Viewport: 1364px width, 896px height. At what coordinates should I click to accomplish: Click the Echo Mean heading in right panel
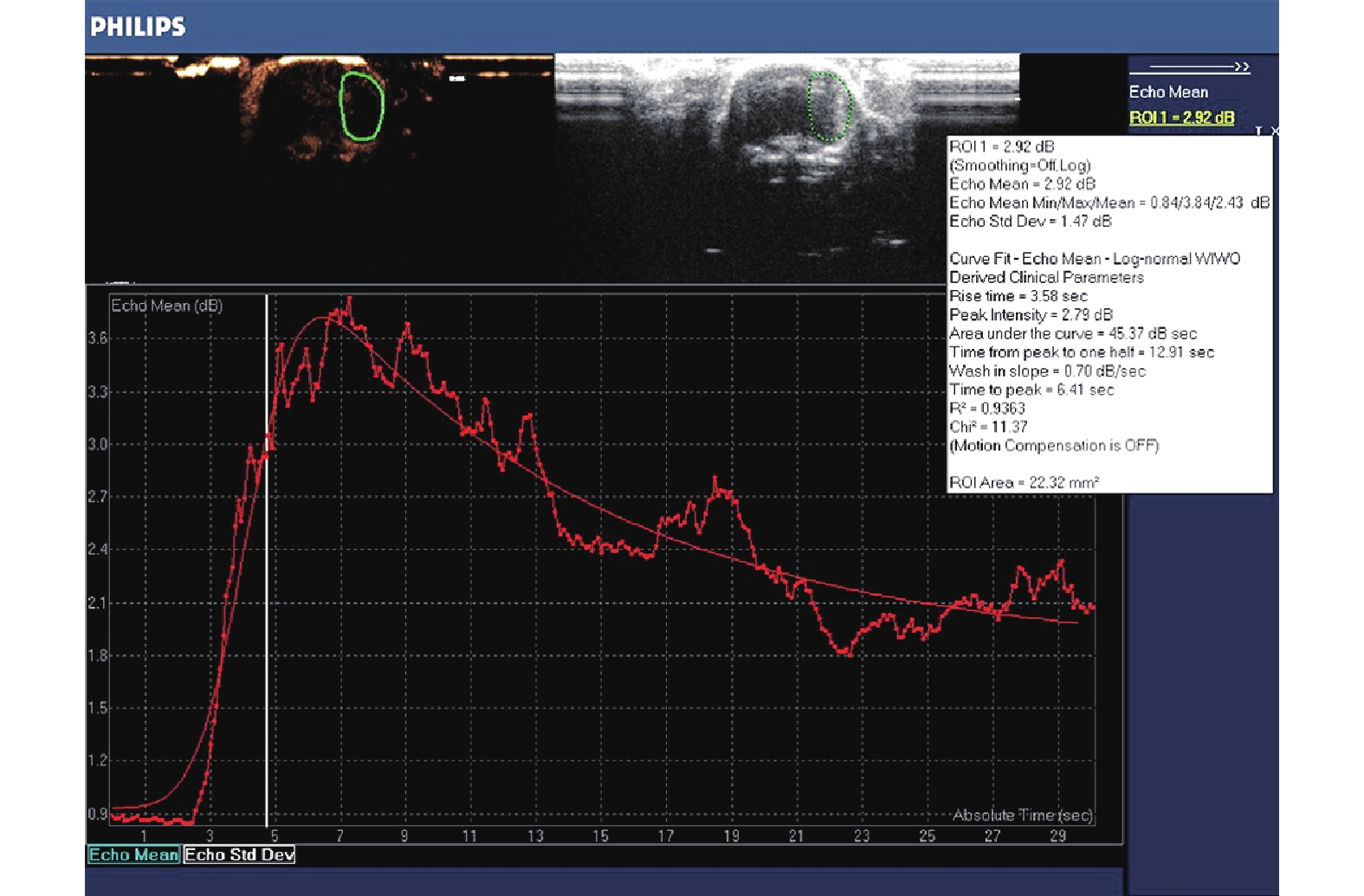pyautogui.click(x=1168, y=92)
